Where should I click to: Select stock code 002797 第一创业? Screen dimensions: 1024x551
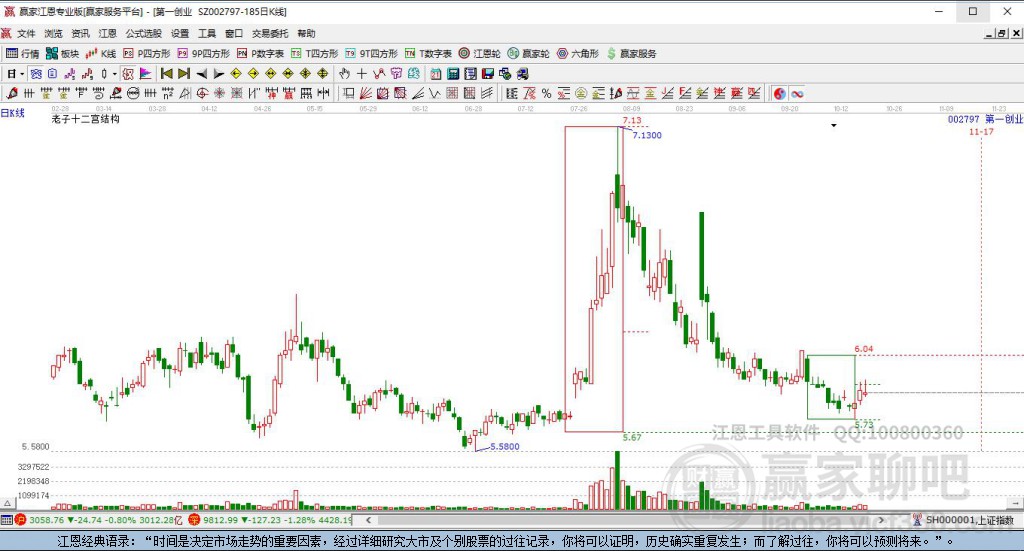pos(985,119)
